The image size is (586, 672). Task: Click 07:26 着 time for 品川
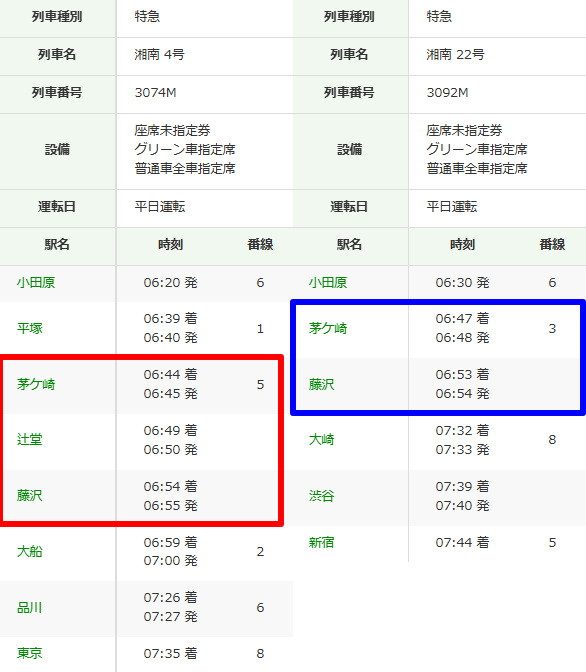pyautogui.click(x=171, y=597)
